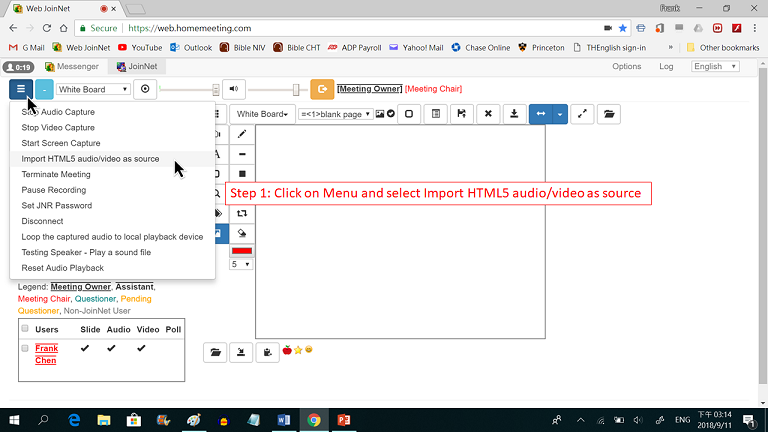Screen dimensions: 768x432
Task: Click the hamburger menu button
Action: [21, 89]
